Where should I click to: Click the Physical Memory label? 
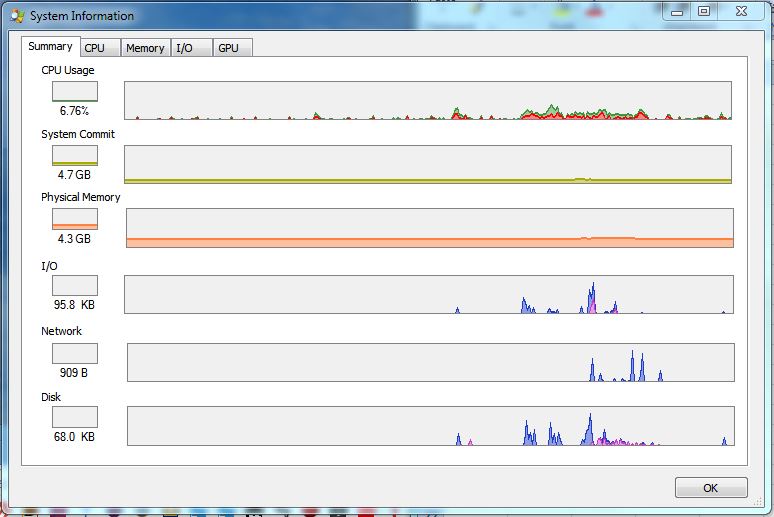pos(81,198)
